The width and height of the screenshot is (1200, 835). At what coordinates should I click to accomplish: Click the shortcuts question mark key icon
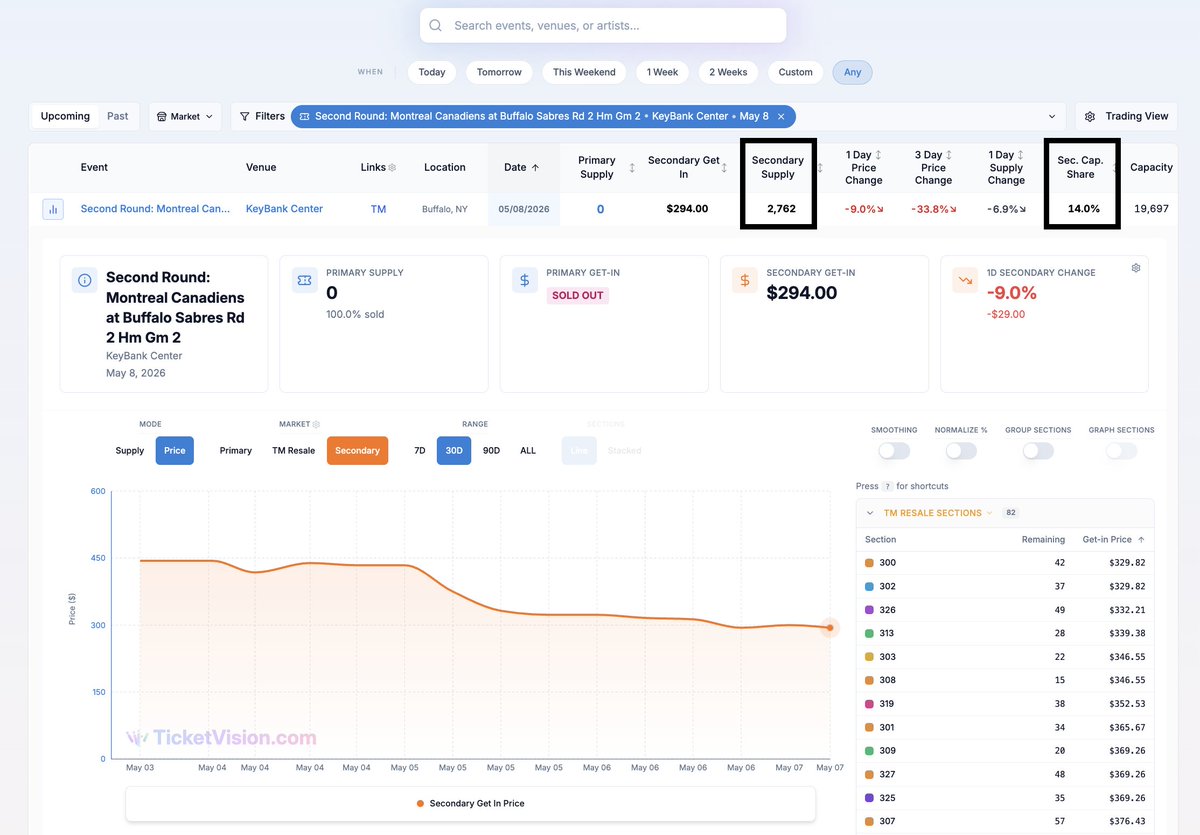click(887, 486)
